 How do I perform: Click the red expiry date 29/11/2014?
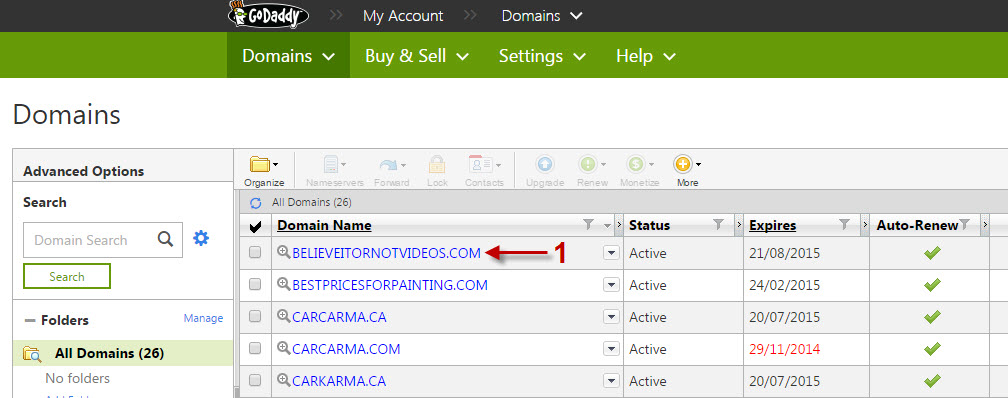pyautogui.click(x=784, y=349)
